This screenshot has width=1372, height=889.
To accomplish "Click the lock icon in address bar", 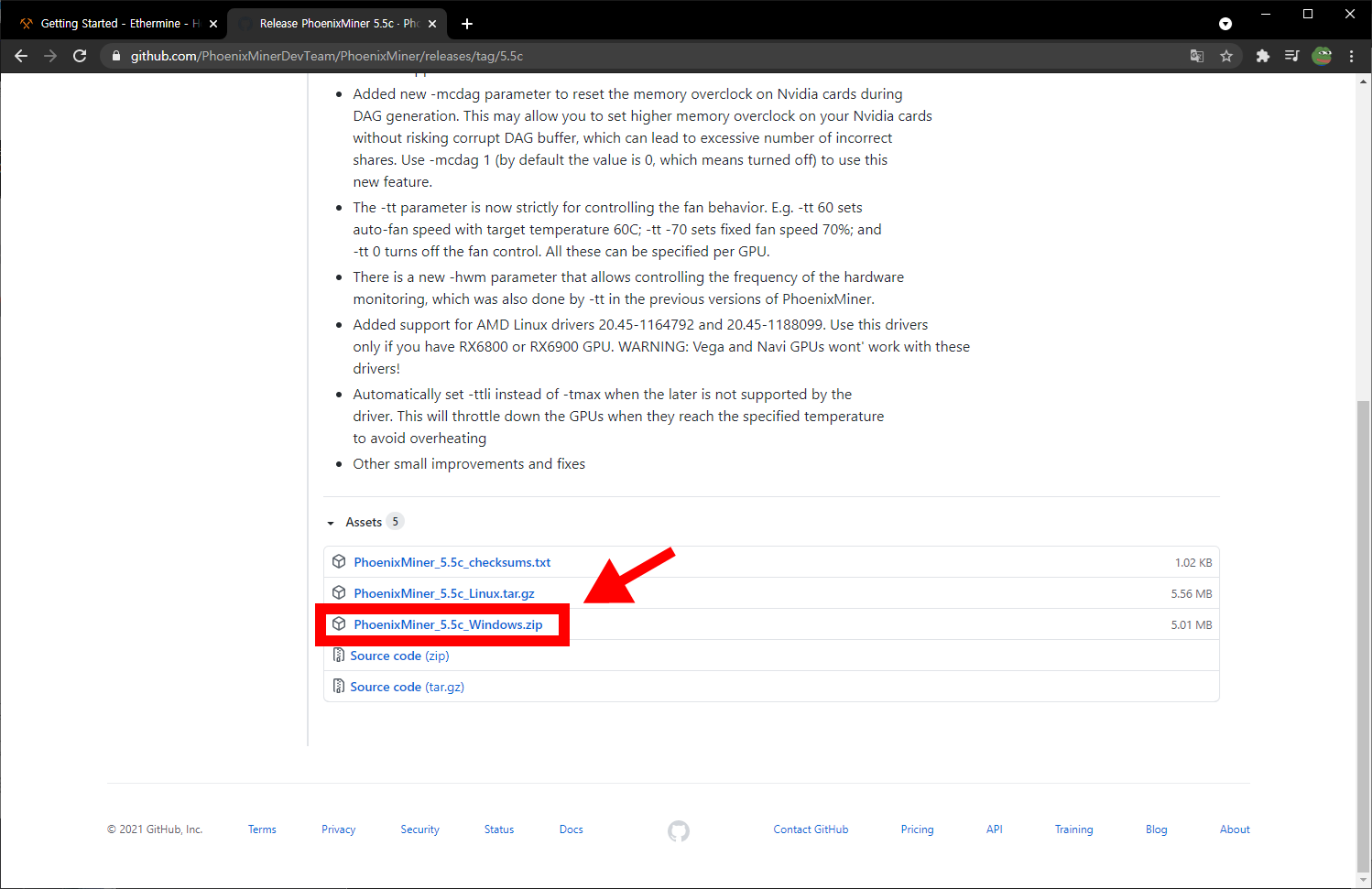I will tap(116, 56).
